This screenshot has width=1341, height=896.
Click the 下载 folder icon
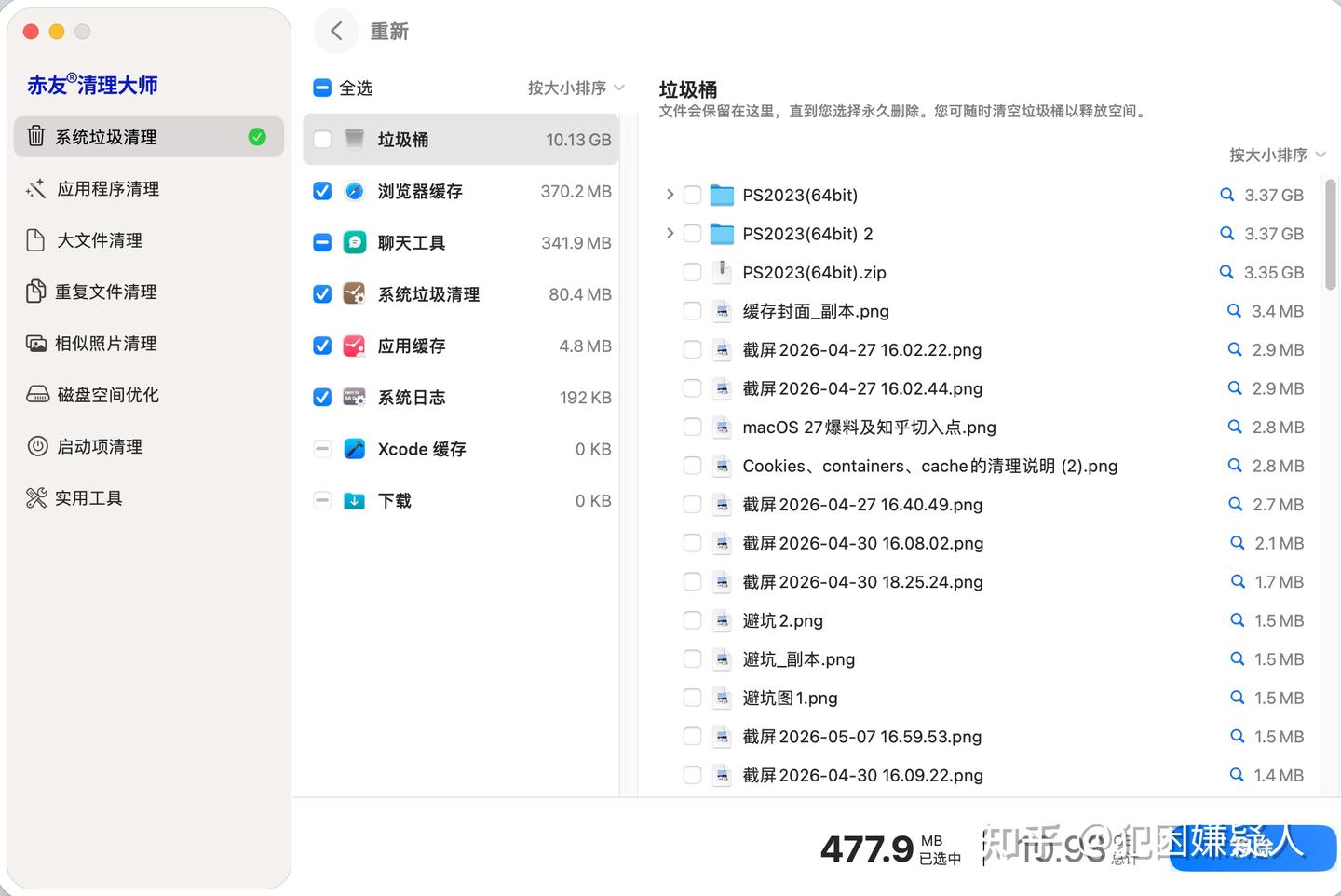click(354, 500)
